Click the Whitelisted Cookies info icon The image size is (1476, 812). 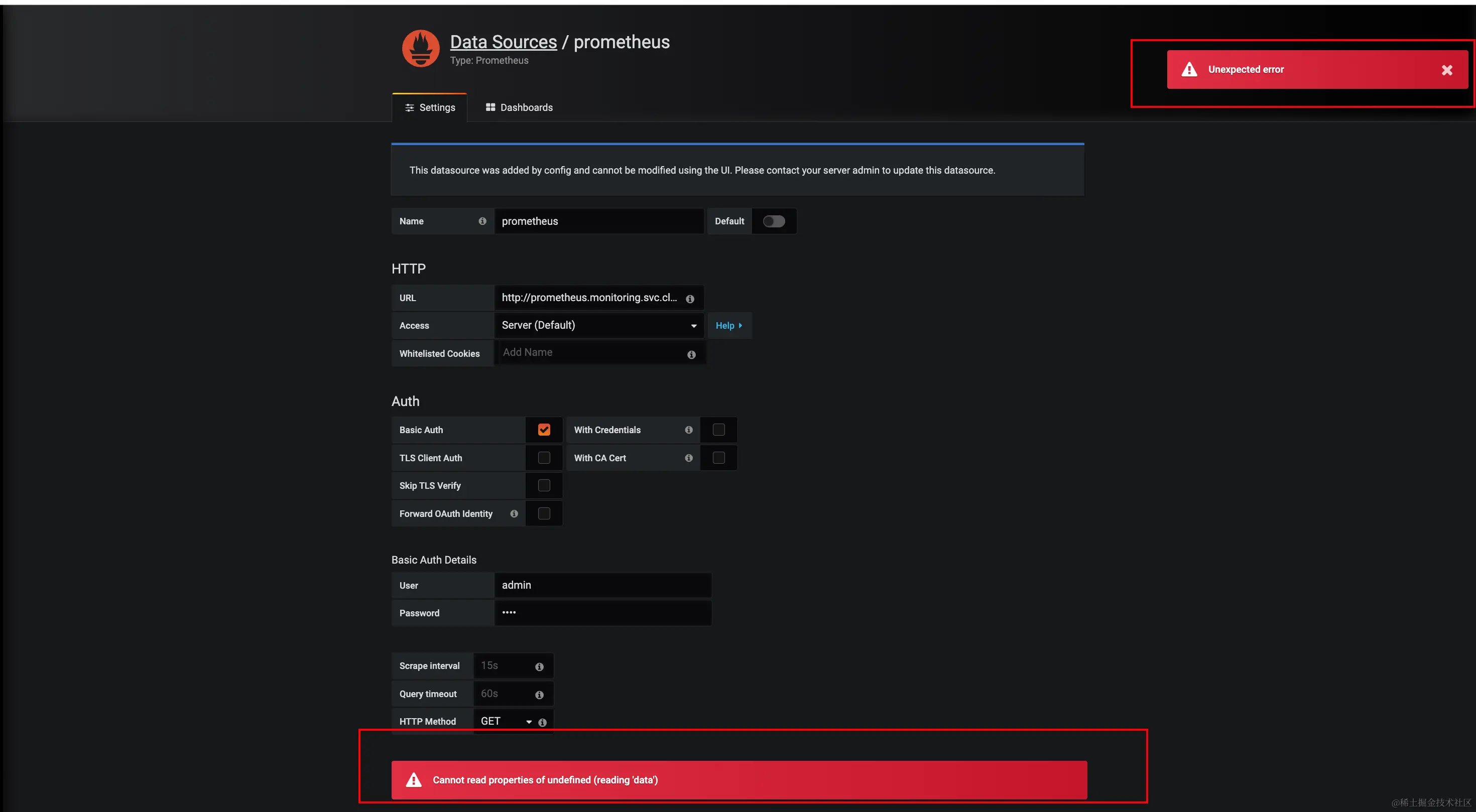click(x=691, y=354)
